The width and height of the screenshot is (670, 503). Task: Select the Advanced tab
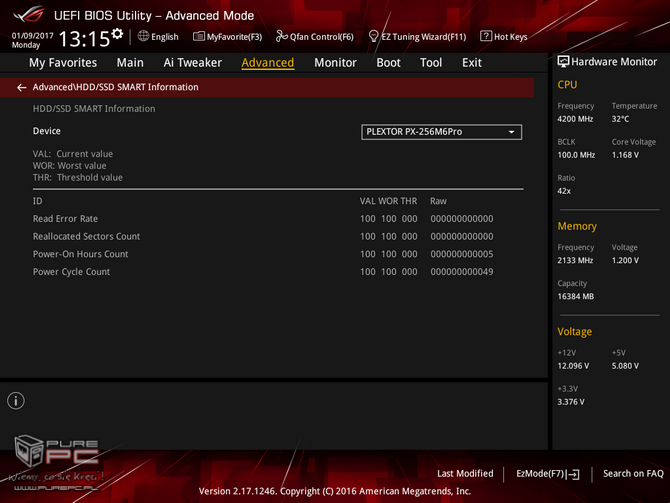267,62
